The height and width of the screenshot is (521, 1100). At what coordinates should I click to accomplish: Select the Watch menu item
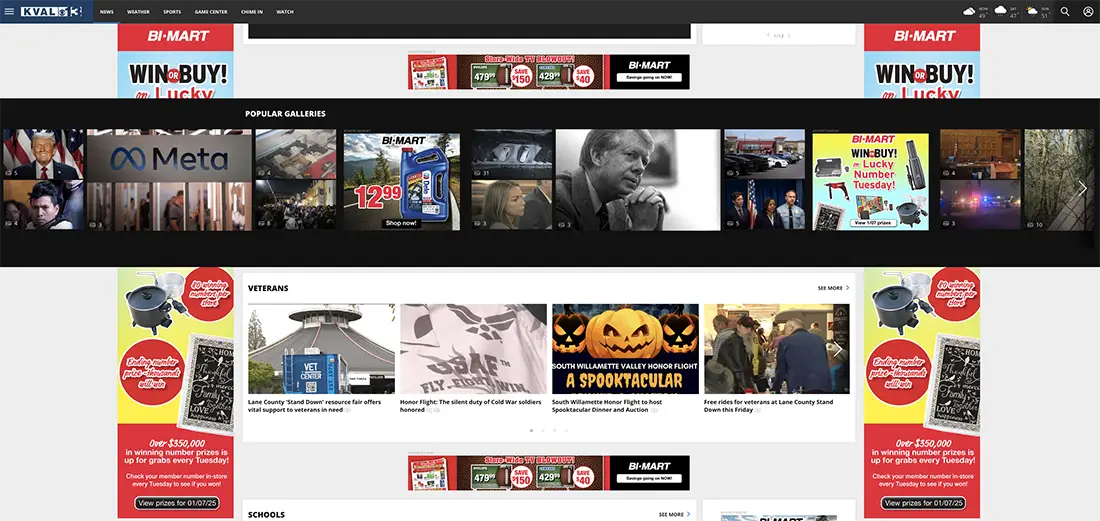pos(285,12)
